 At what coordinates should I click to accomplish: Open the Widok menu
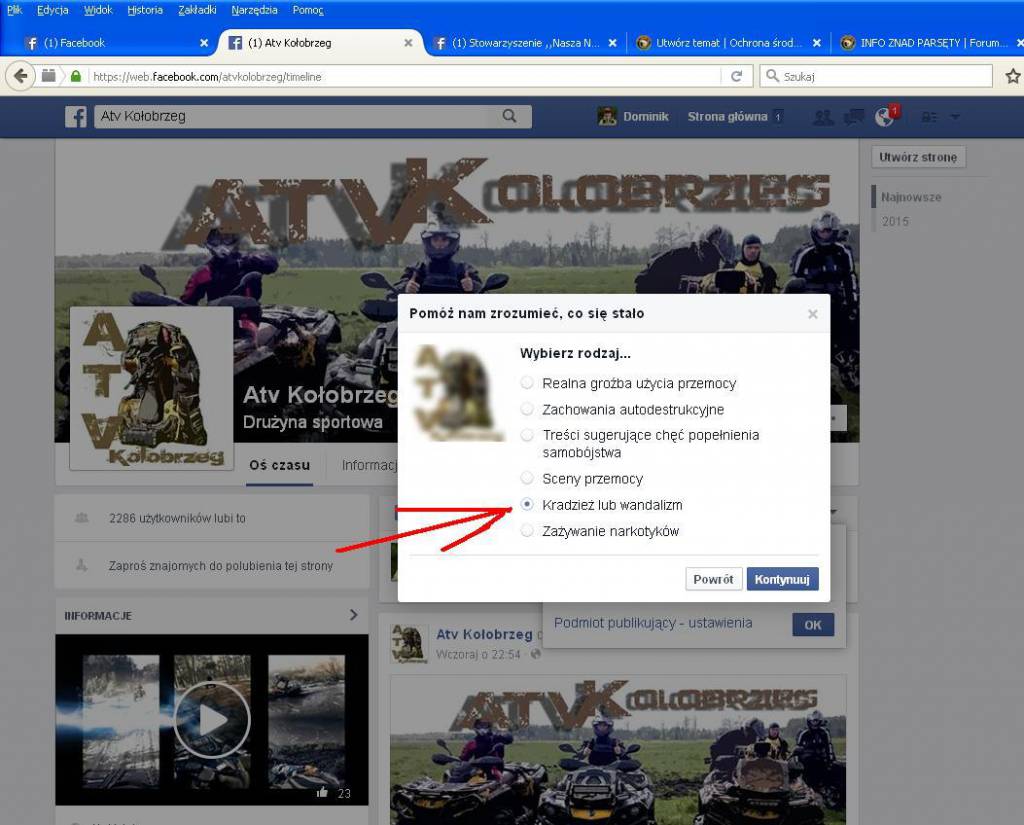98,10
